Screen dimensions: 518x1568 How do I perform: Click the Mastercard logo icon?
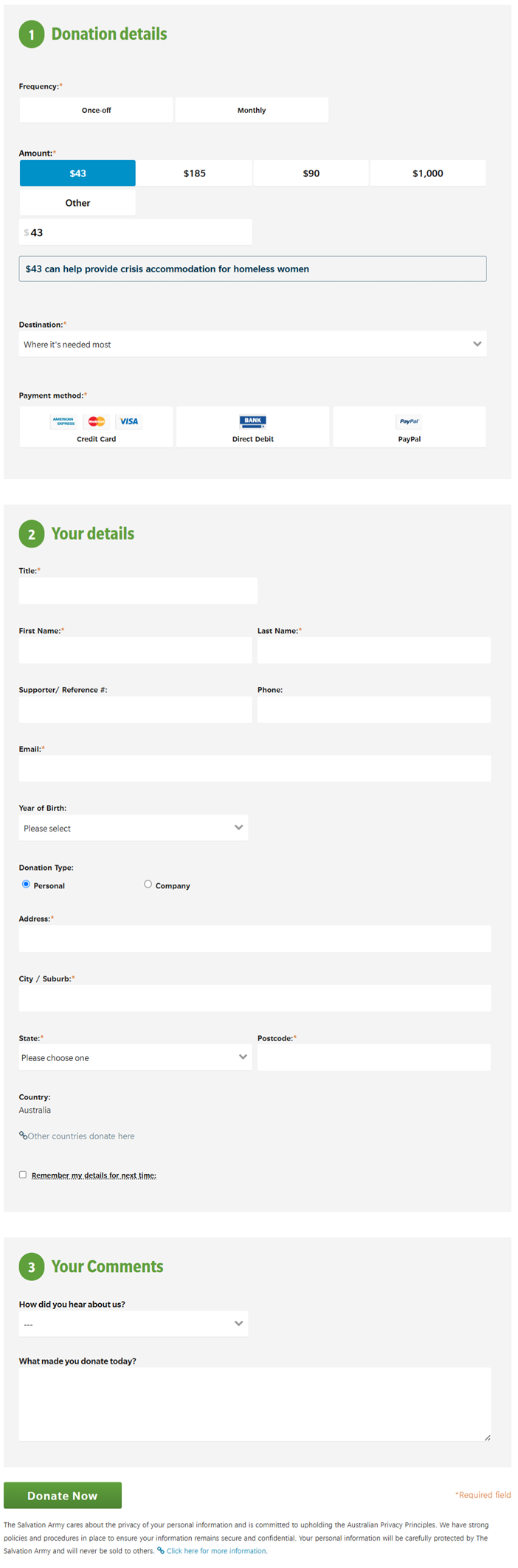pyautogui.click(x=97, y=421)
